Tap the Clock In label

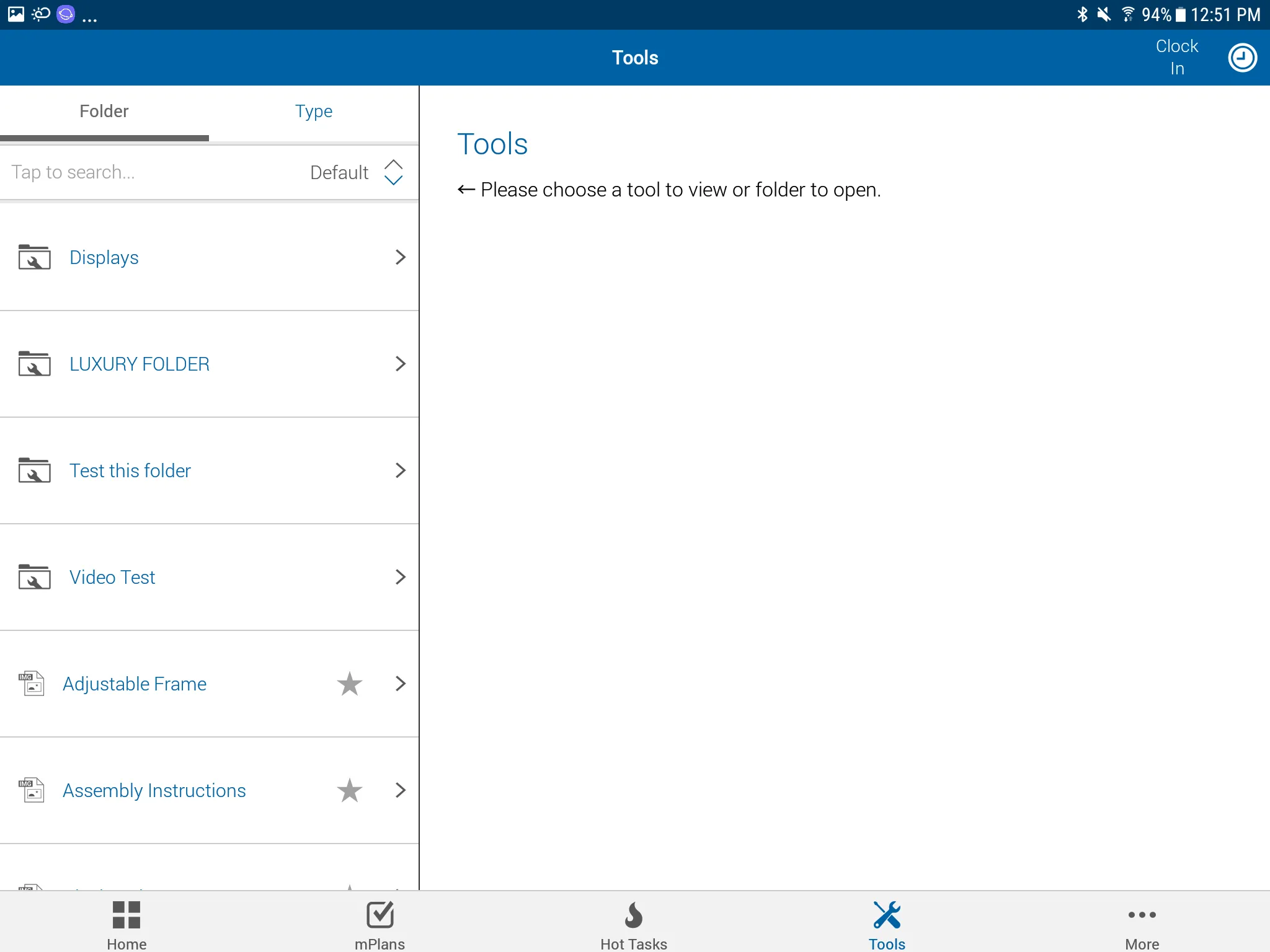coord(1176,57)
